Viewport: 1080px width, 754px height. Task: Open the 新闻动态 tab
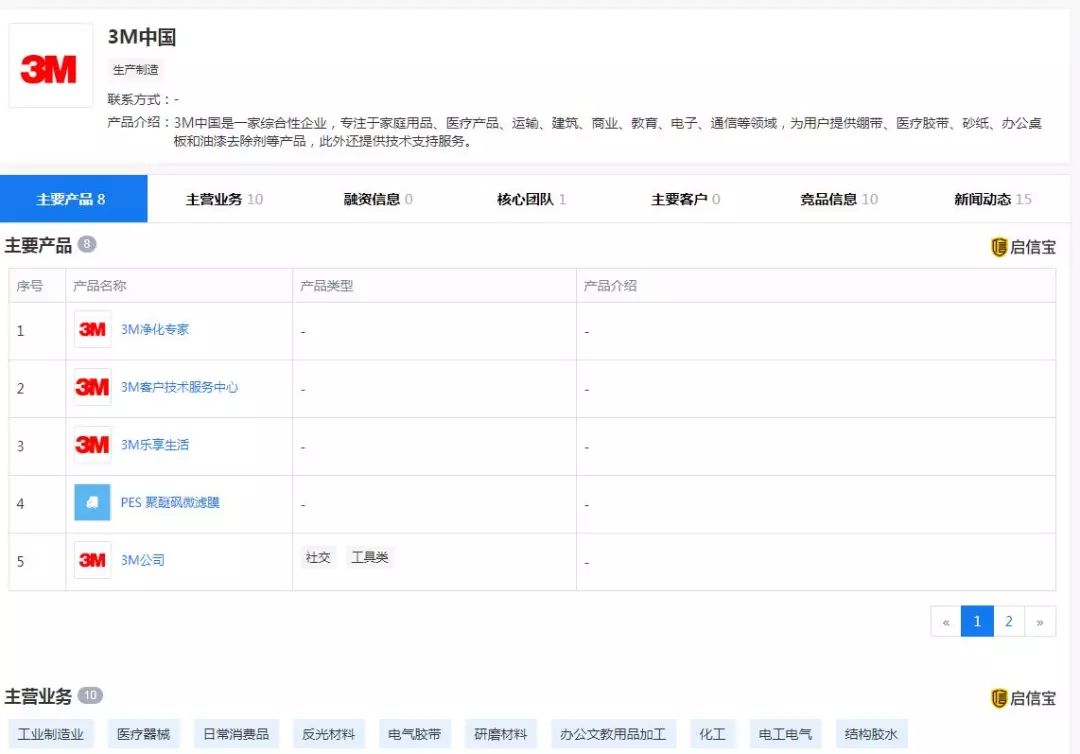(993, 199)
